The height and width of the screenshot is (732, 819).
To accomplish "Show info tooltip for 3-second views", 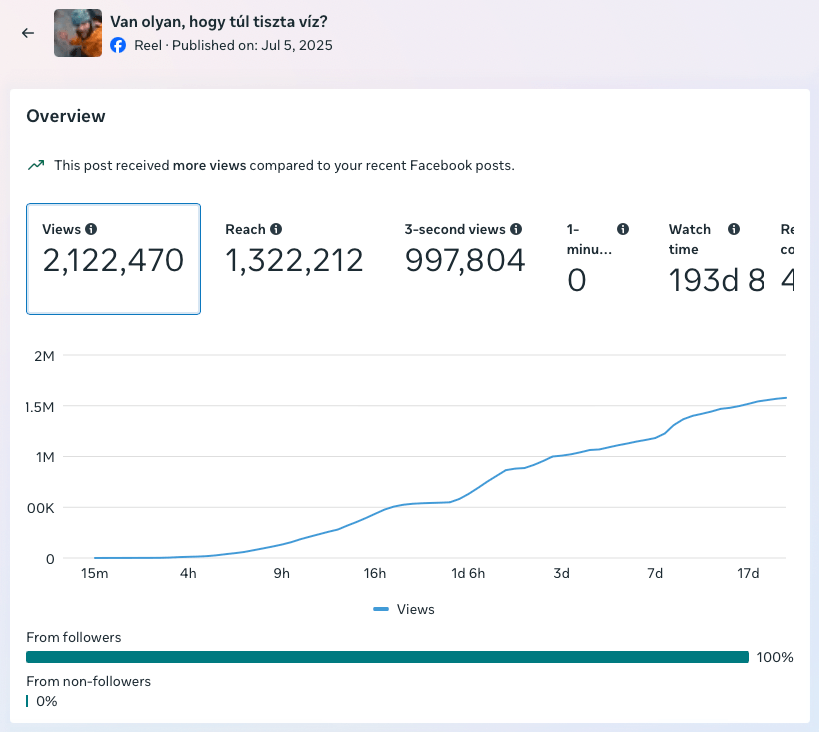I will click(x=516, y=229).
